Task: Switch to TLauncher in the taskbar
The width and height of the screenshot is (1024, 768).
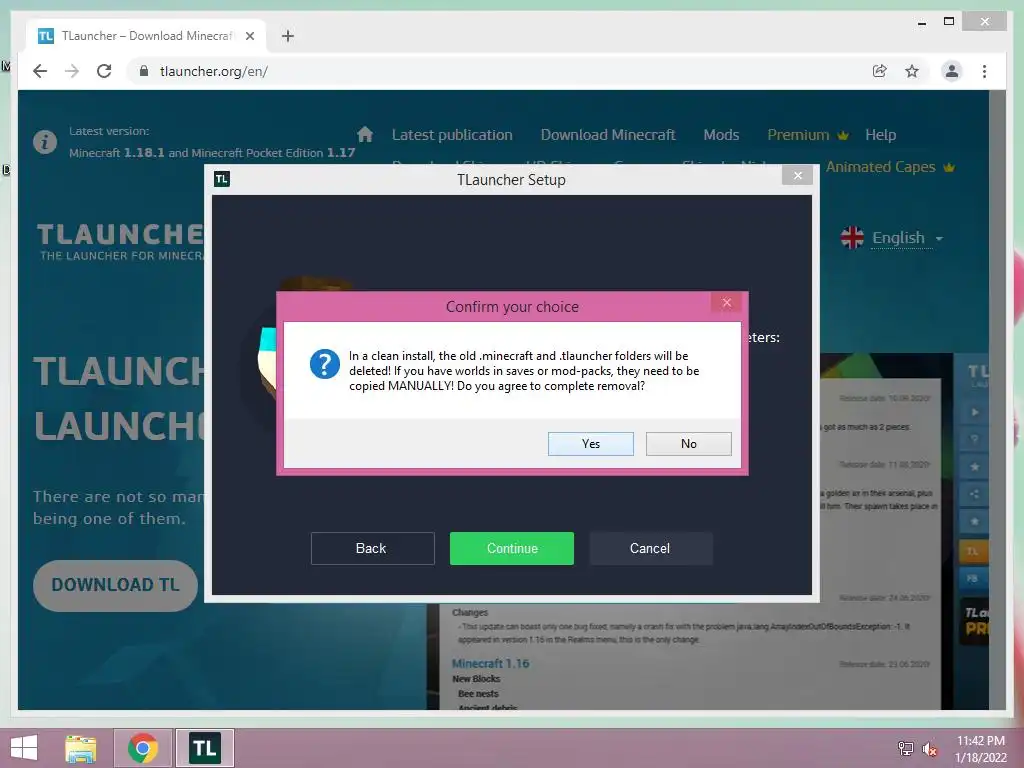Action: (204, 748)
